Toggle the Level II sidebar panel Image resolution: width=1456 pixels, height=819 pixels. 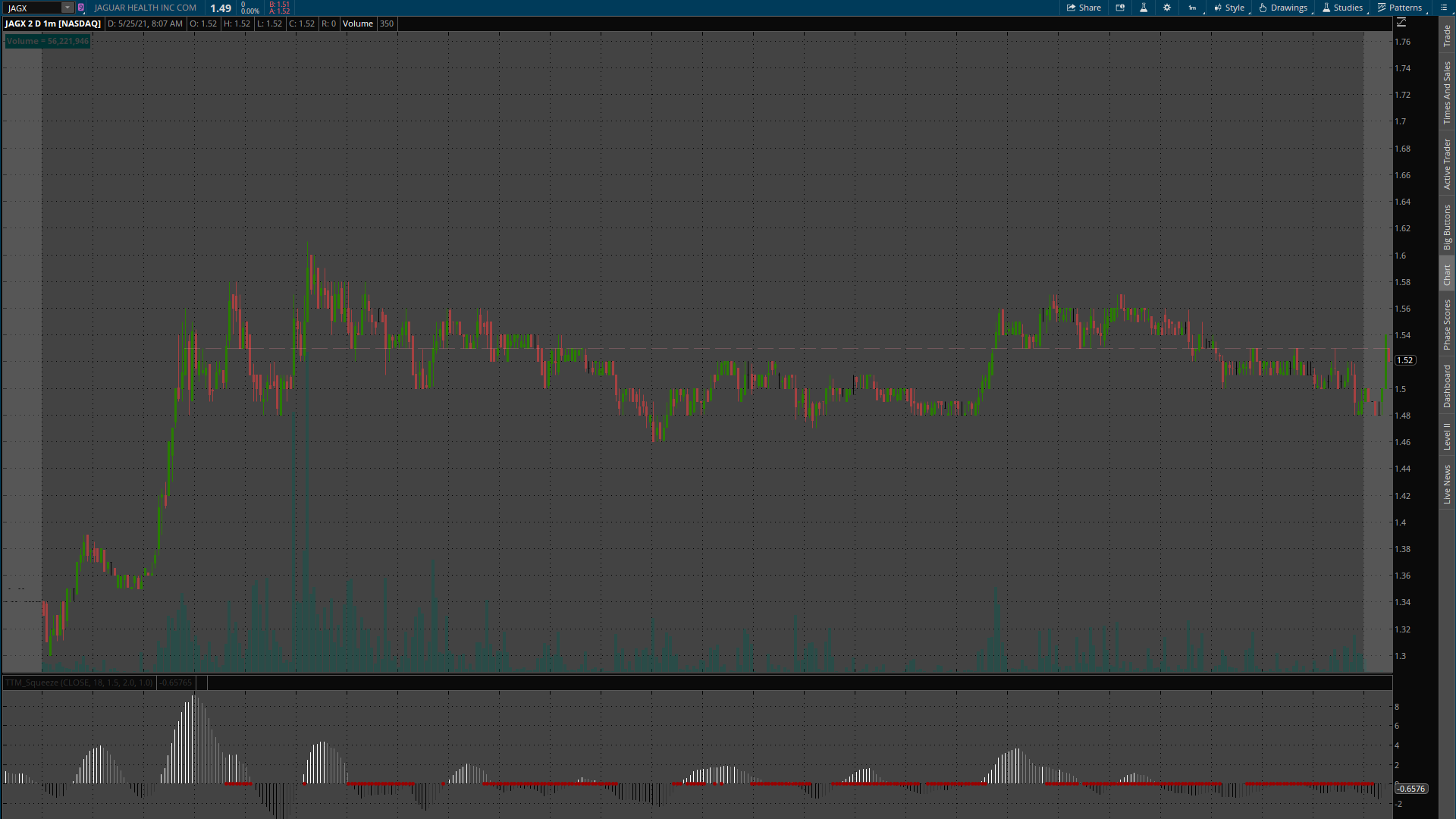tap(1447, 436)
